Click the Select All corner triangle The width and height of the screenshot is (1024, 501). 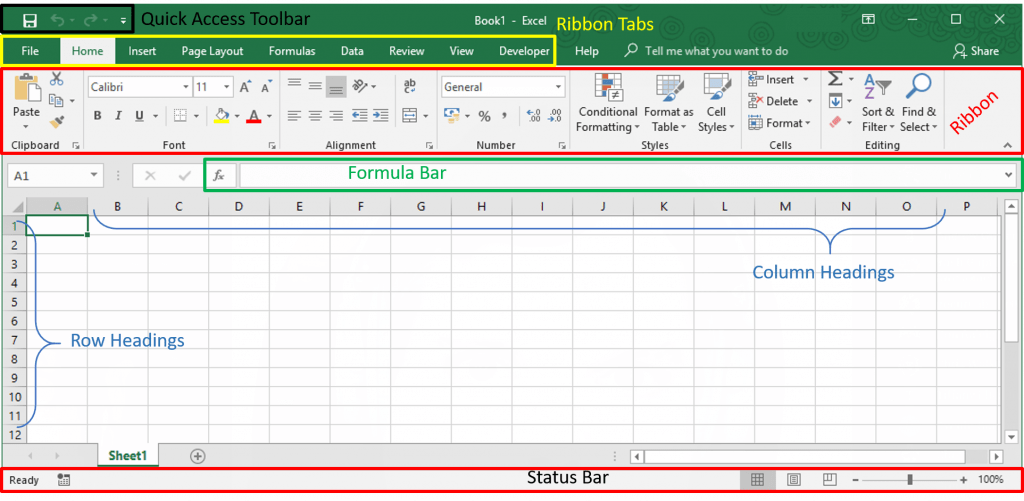pyautogui.click(x=16, y=206)
